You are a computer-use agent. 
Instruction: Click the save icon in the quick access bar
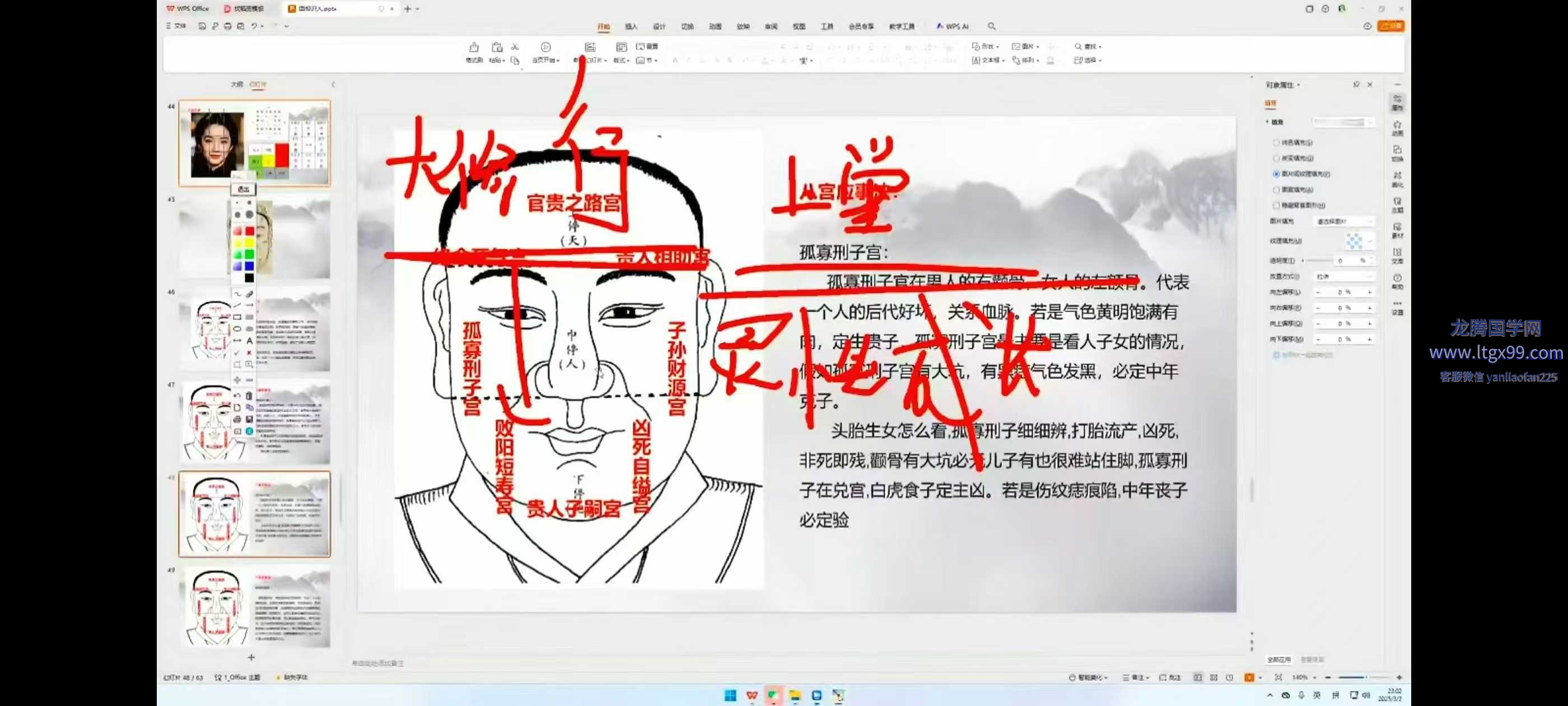click(202, 26)
